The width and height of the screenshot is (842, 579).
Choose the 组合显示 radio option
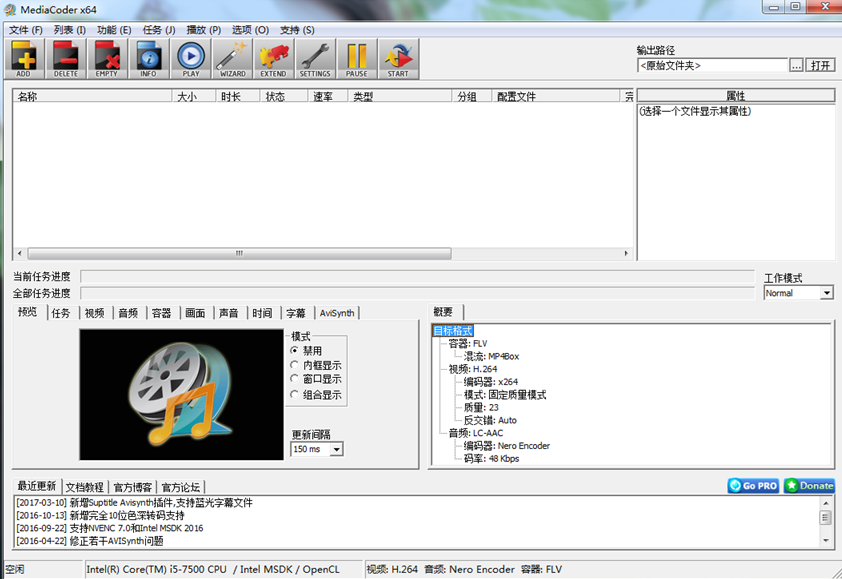coord(294,394)
